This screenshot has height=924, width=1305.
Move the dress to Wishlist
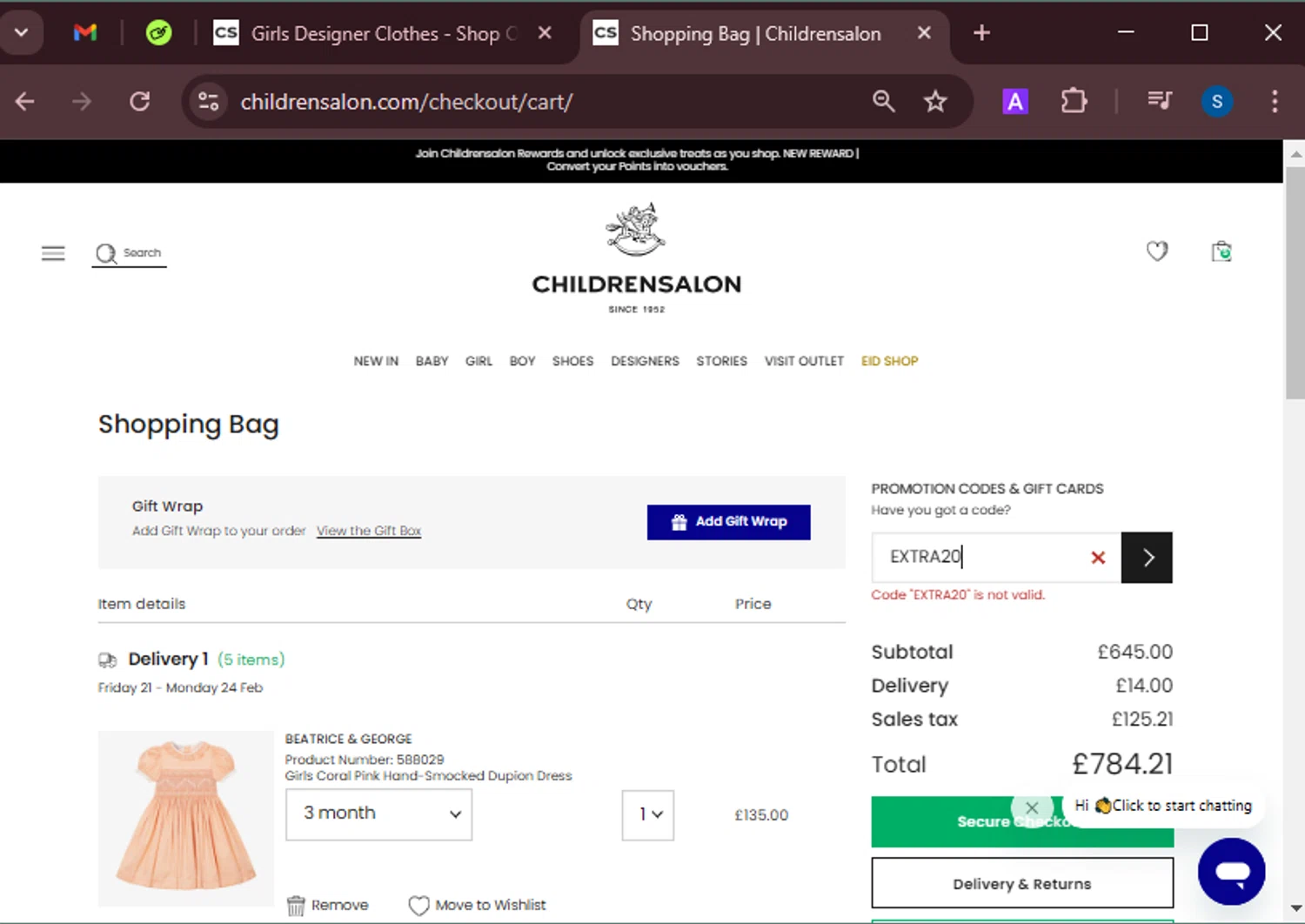[478, 906]
